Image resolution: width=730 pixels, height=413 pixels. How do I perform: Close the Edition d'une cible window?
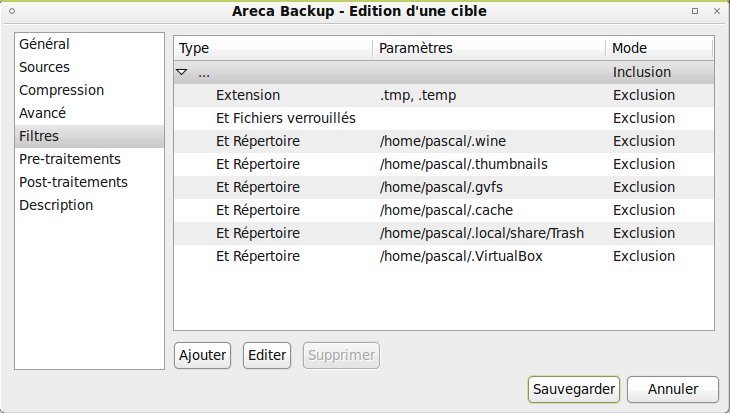point(717,11)
